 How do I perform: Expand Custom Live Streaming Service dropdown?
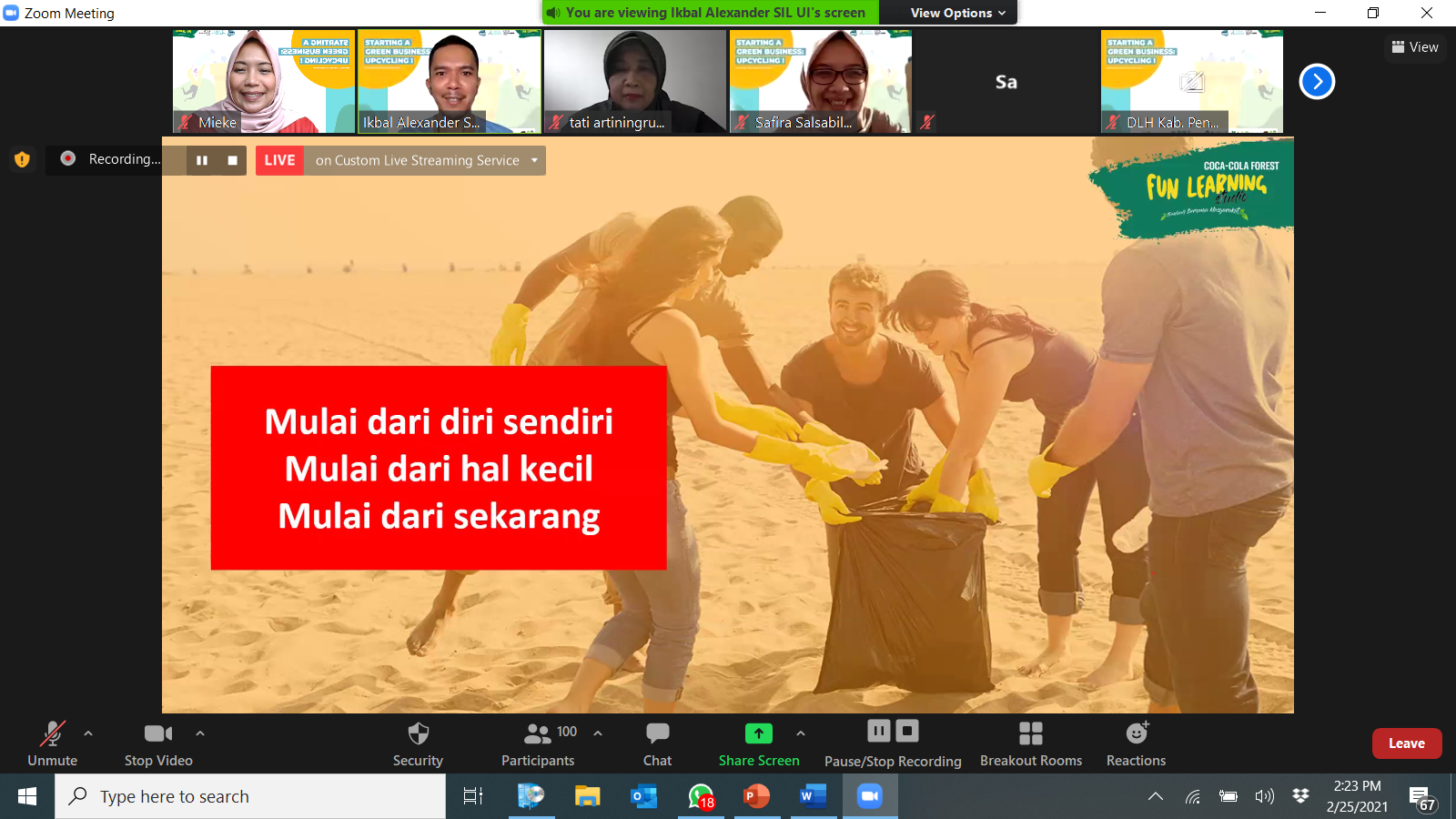(x=534, y=160)
